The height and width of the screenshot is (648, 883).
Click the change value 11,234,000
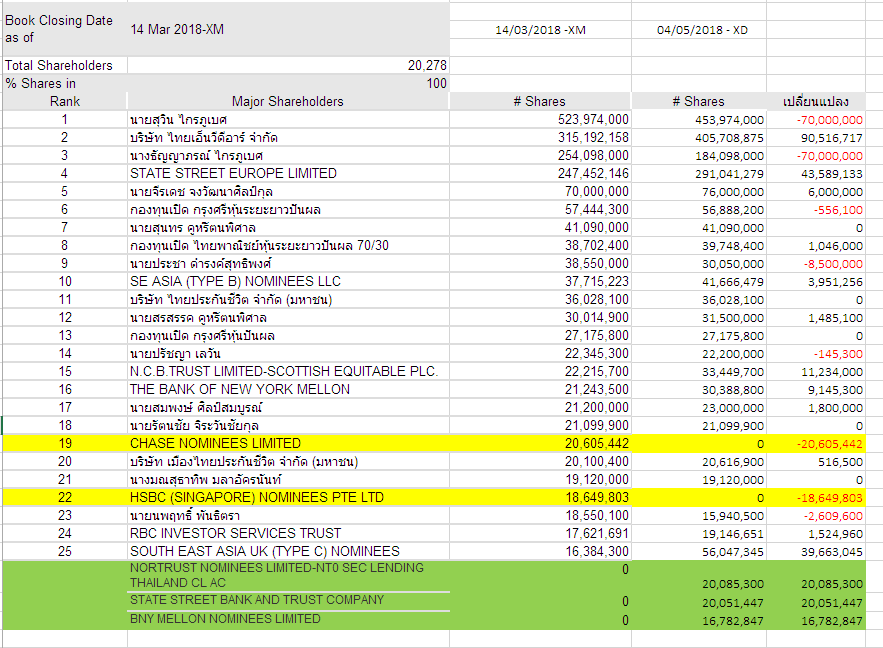pyautogui.click(x=816, y=372)
